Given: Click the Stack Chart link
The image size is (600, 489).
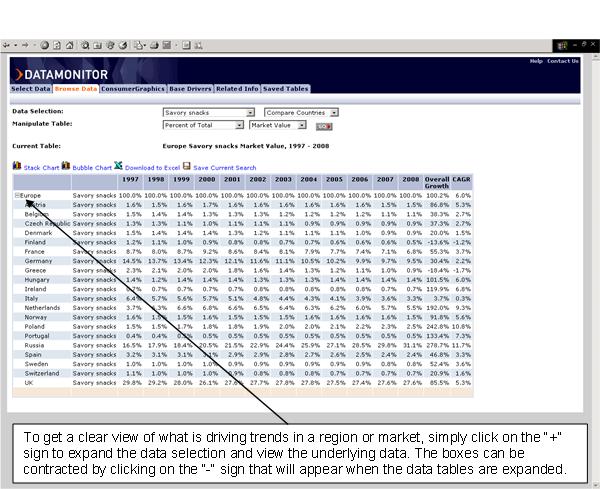Looking at the screenshot, I should (41, 168).
